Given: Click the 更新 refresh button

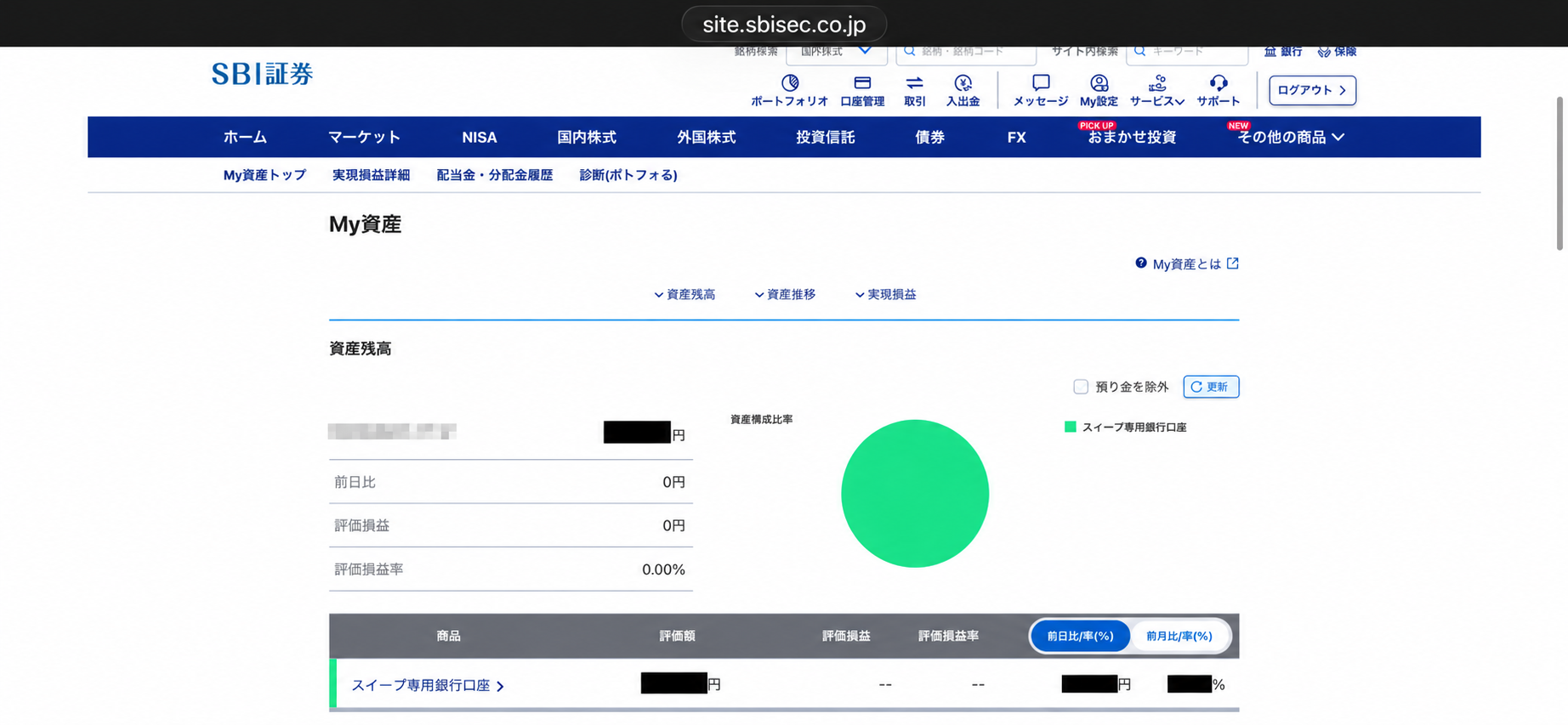Looking at the screenshot, I should click(1211, 387).
